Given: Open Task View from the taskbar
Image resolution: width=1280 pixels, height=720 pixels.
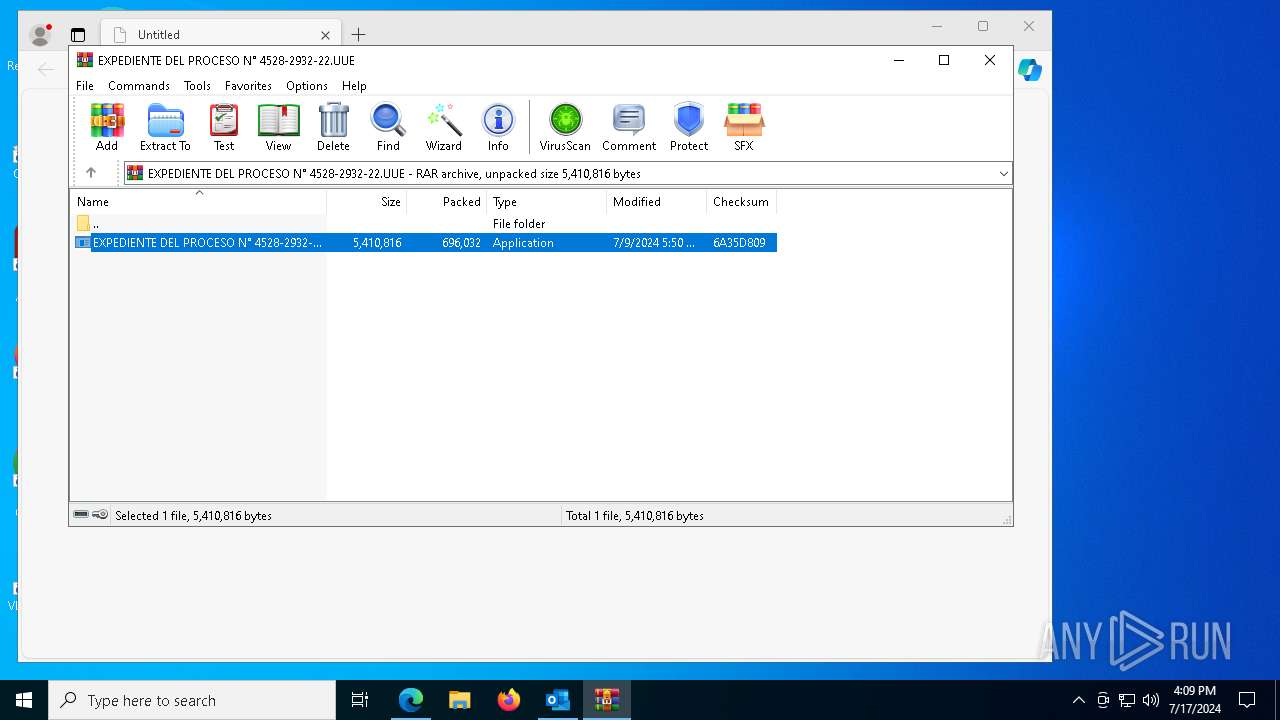Looking at the screenshot, I should pyautogui.click(x=360, y=700).
